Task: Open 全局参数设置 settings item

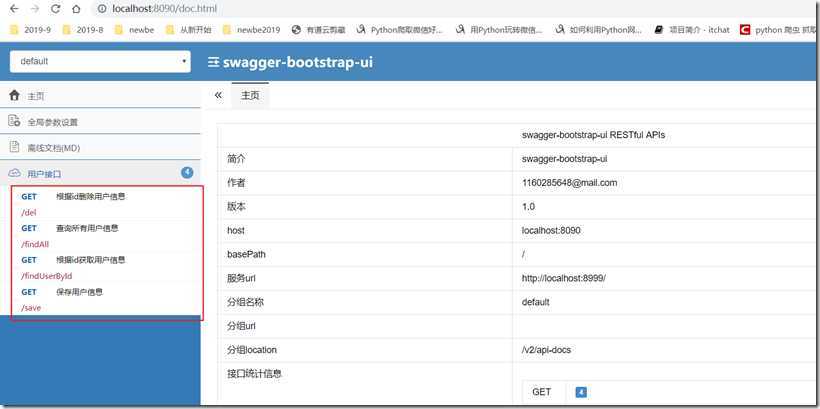Action: pyautogui.click(x=100, y=122)
